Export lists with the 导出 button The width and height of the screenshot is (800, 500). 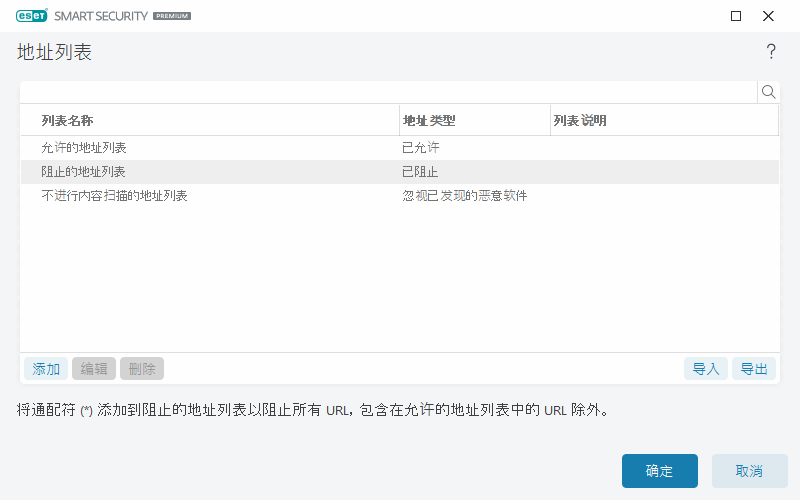(754, 369)
